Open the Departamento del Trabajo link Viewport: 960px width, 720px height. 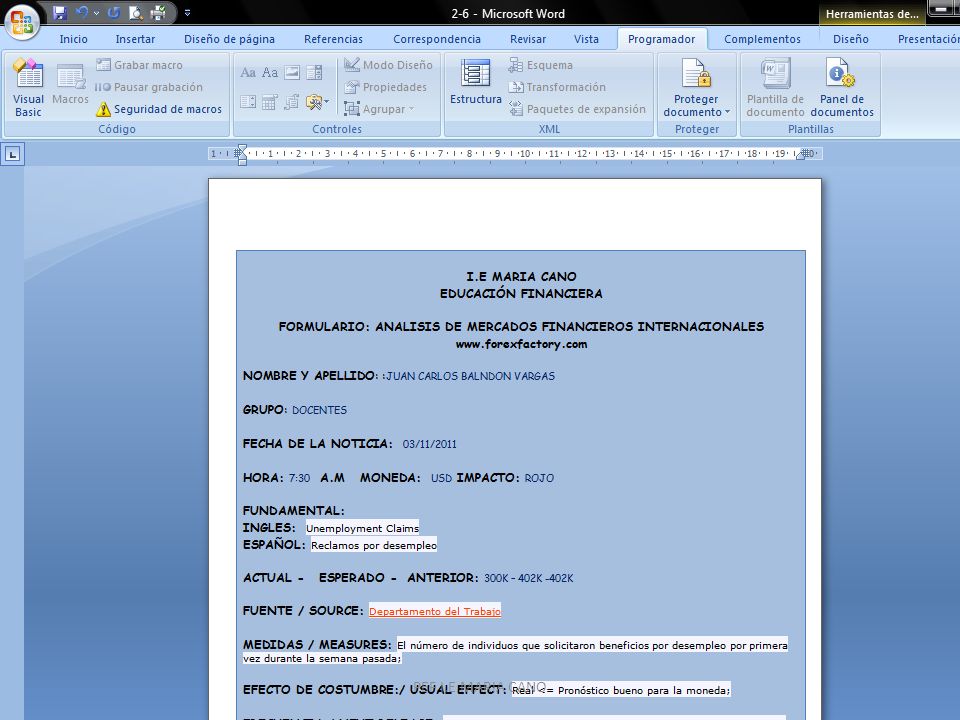[x=435, y=611]
